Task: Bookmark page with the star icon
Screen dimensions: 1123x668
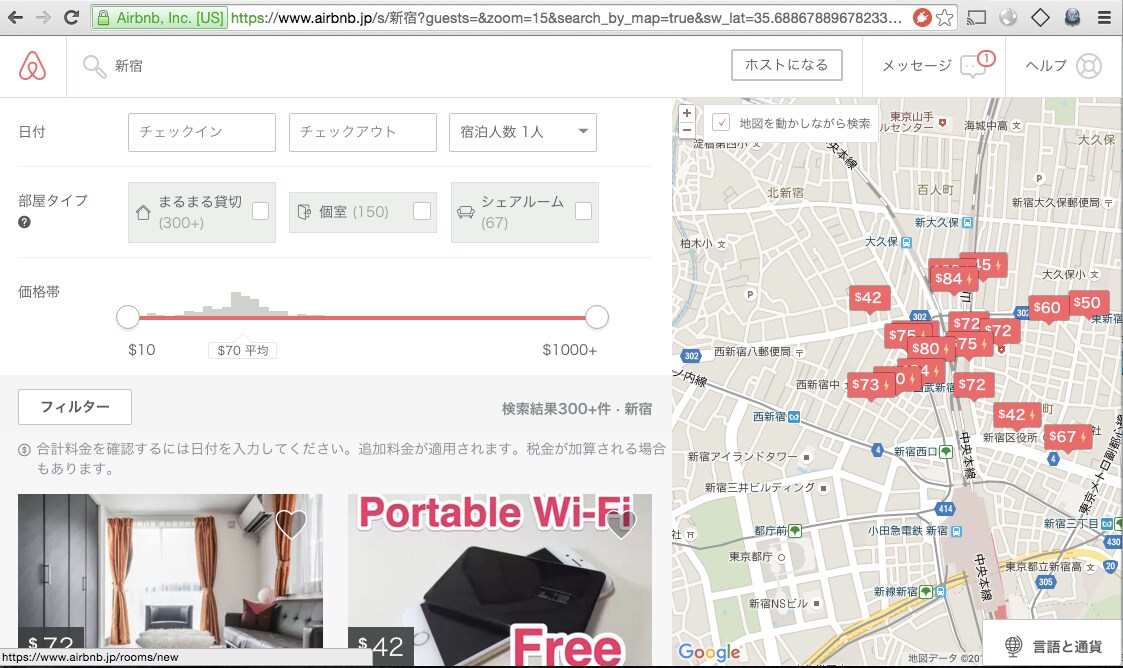Action: [x=945, y=18]
